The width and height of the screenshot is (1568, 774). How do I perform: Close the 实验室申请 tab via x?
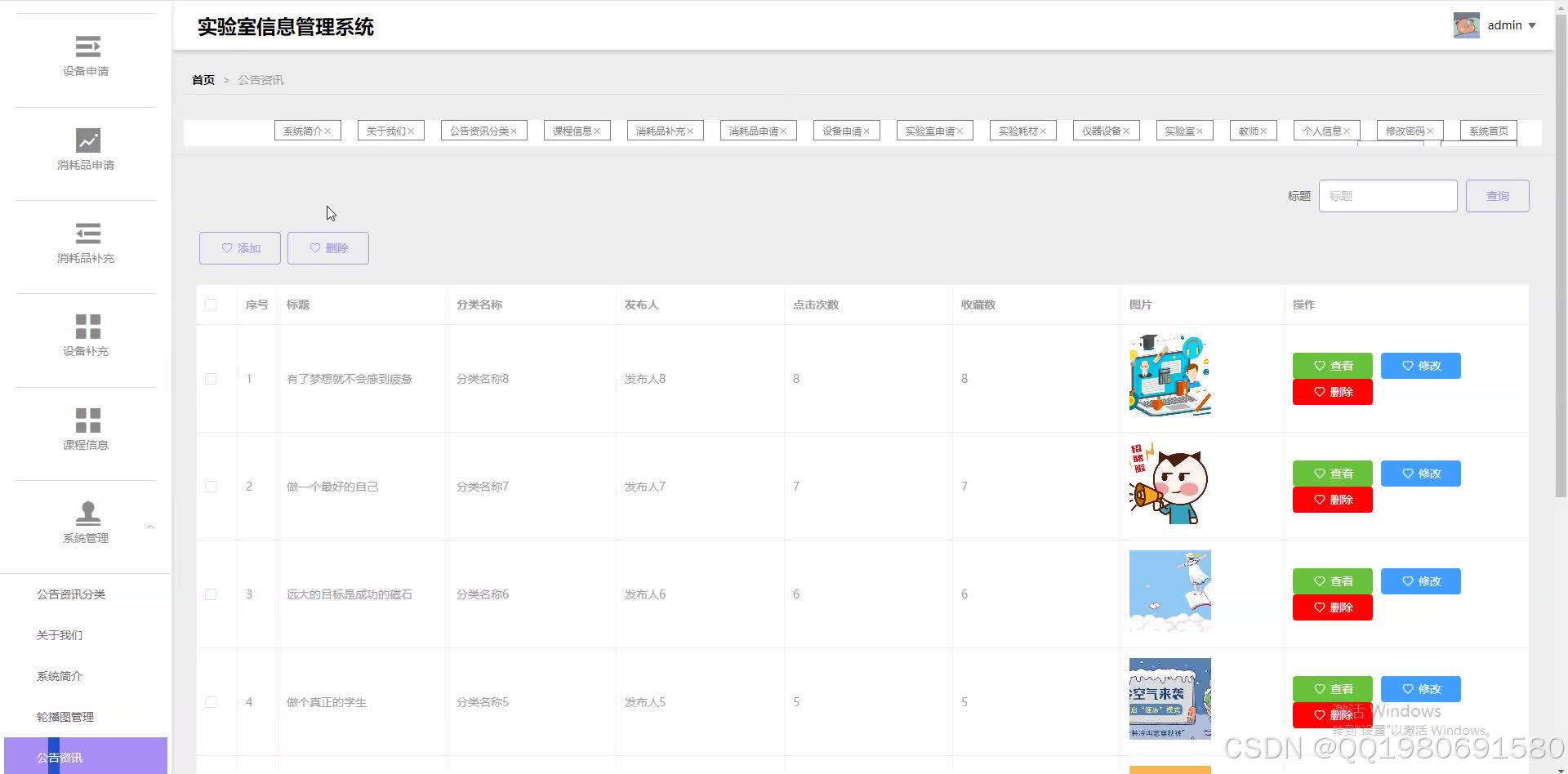pyautogui.click(x=960, y=131)
